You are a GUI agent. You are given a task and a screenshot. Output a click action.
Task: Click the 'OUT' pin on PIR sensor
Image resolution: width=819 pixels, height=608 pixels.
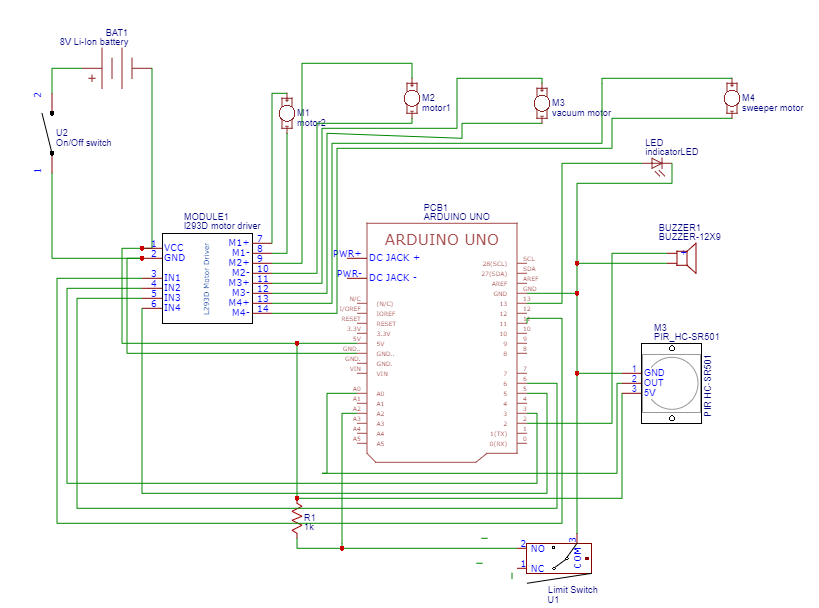[x=653, y=383]
